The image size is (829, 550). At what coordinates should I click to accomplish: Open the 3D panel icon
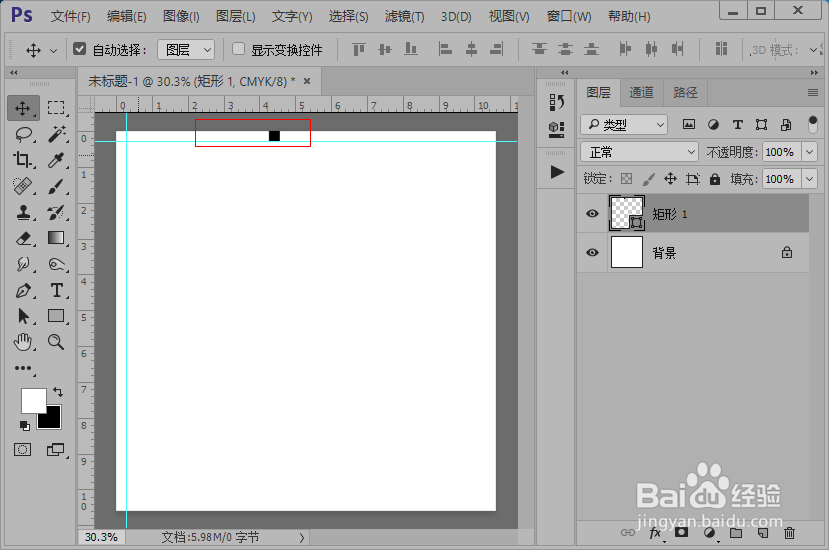(556, 130)
